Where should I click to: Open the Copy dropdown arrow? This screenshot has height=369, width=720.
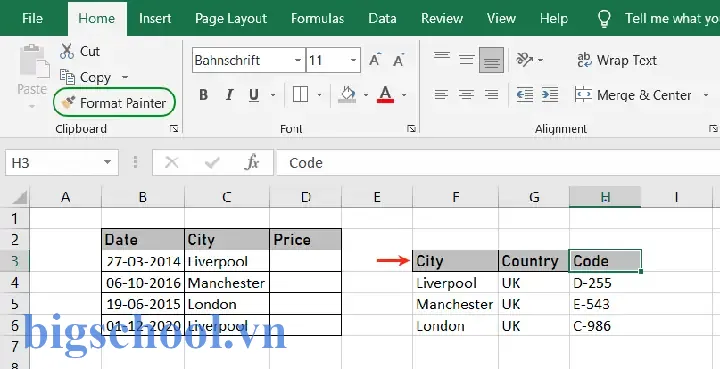pyautogui.click(x=125, y=77)
